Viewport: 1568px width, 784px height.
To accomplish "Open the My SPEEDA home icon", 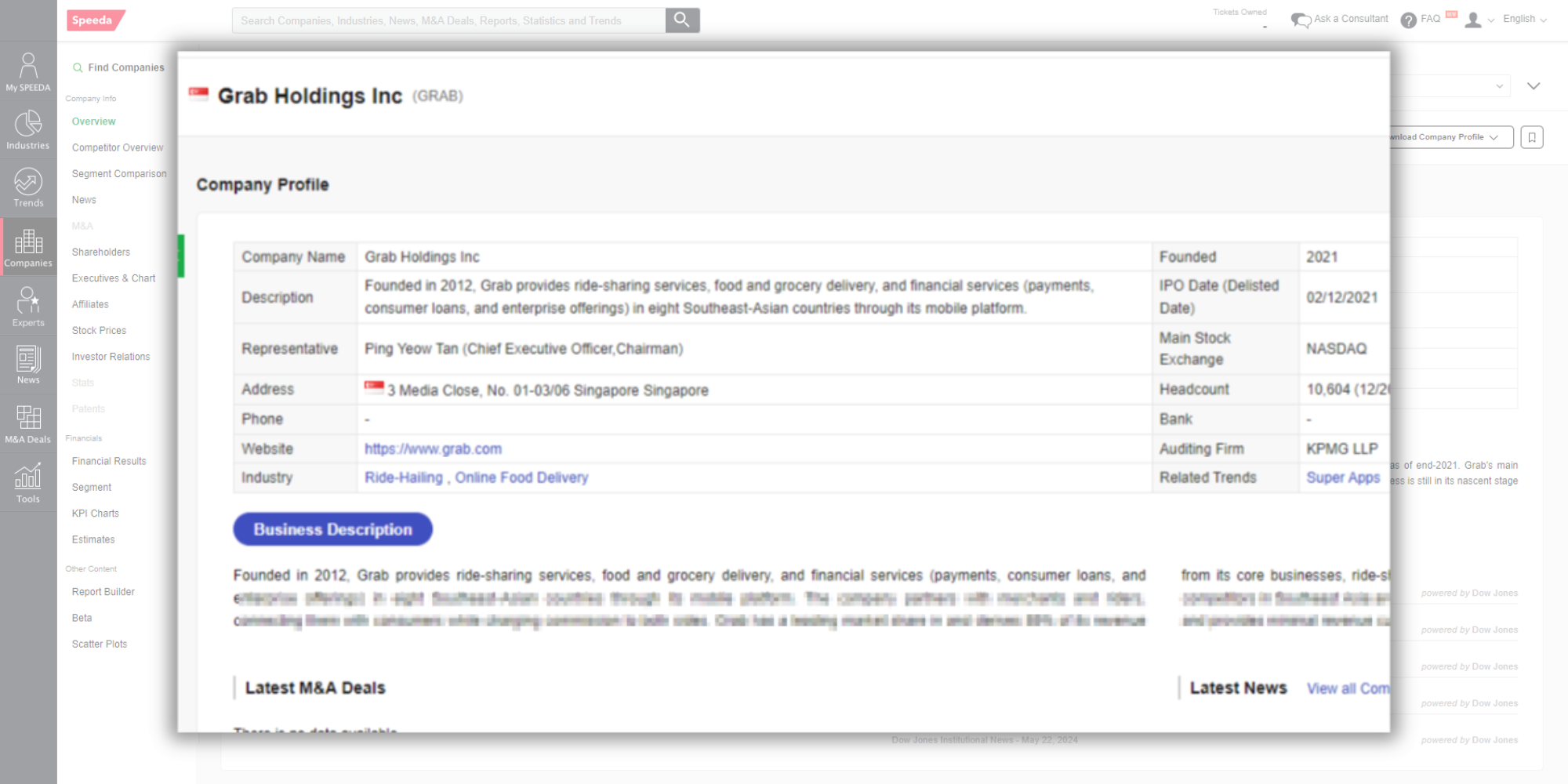I will (28, 71).
